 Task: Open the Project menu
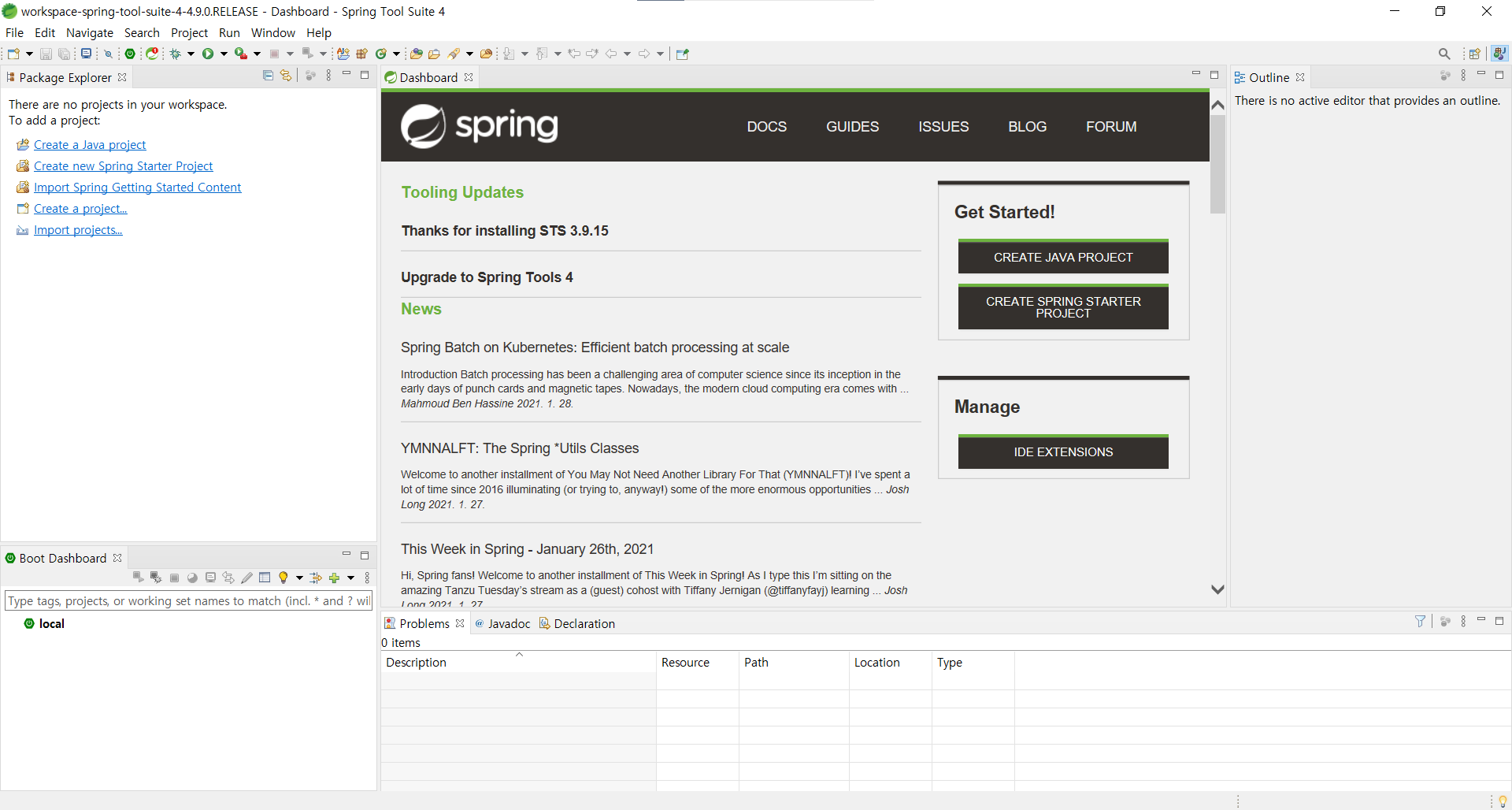pos(189,32)
